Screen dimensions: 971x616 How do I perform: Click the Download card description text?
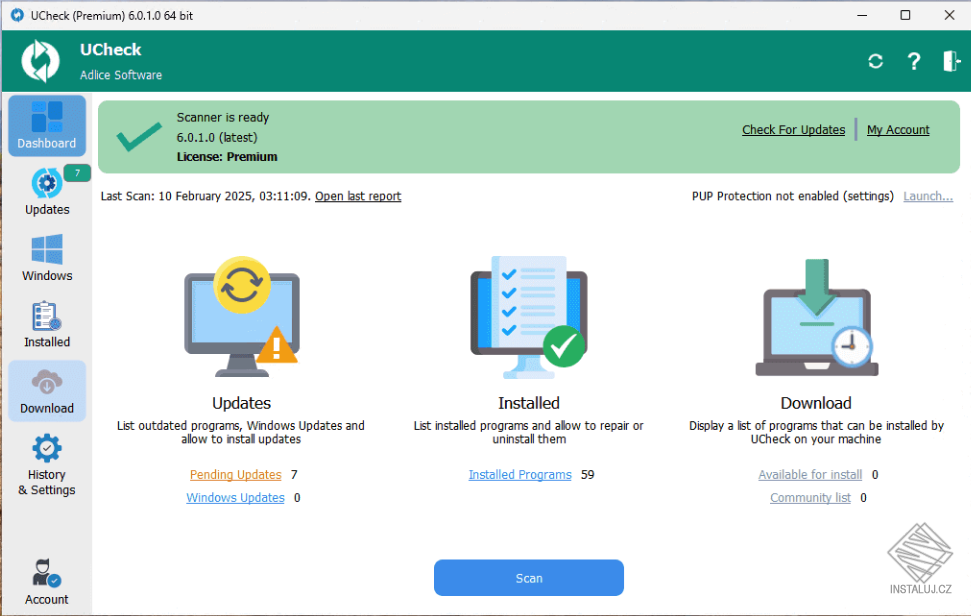coord(816,432)
